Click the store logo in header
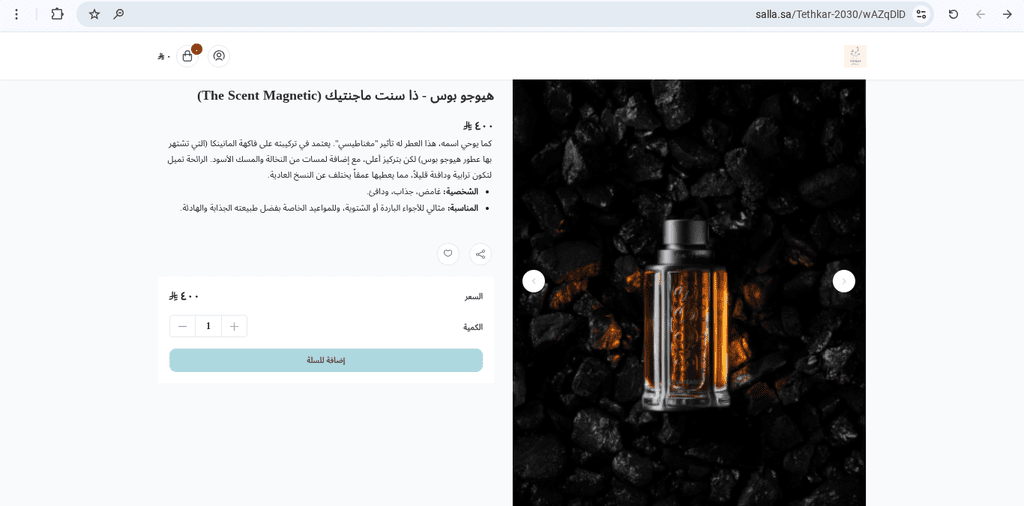This screenshot has width=1024, height=506. pos(855,56)
